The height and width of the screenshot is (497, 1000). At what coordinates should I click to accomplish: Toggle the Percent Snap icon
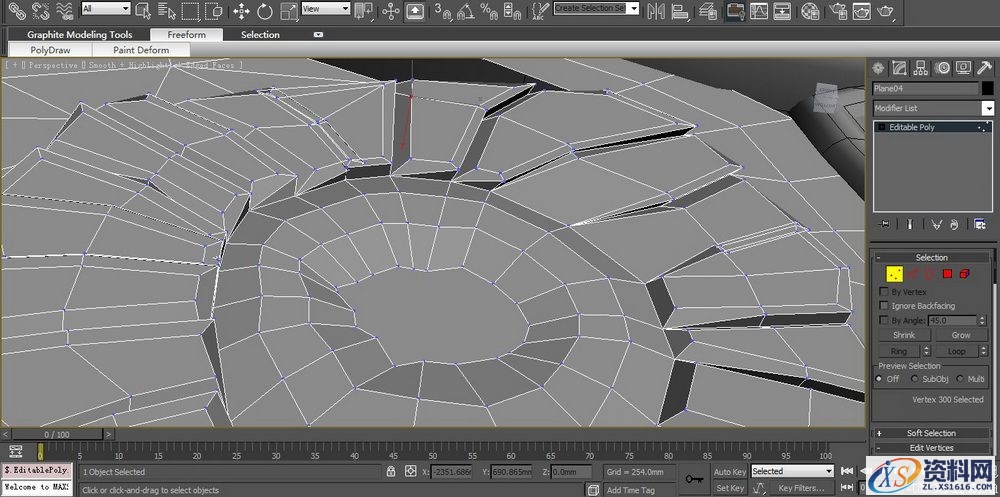pos(489,10)
